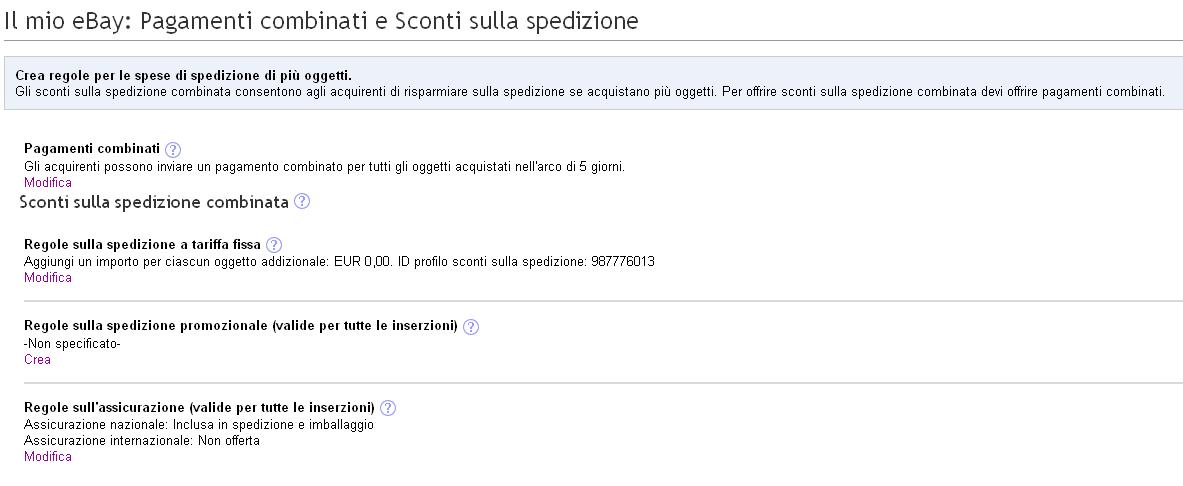Click Crea link for promotional shipping rules
This screenshot has height=486, width=1183.
click(x=37, y=360)
